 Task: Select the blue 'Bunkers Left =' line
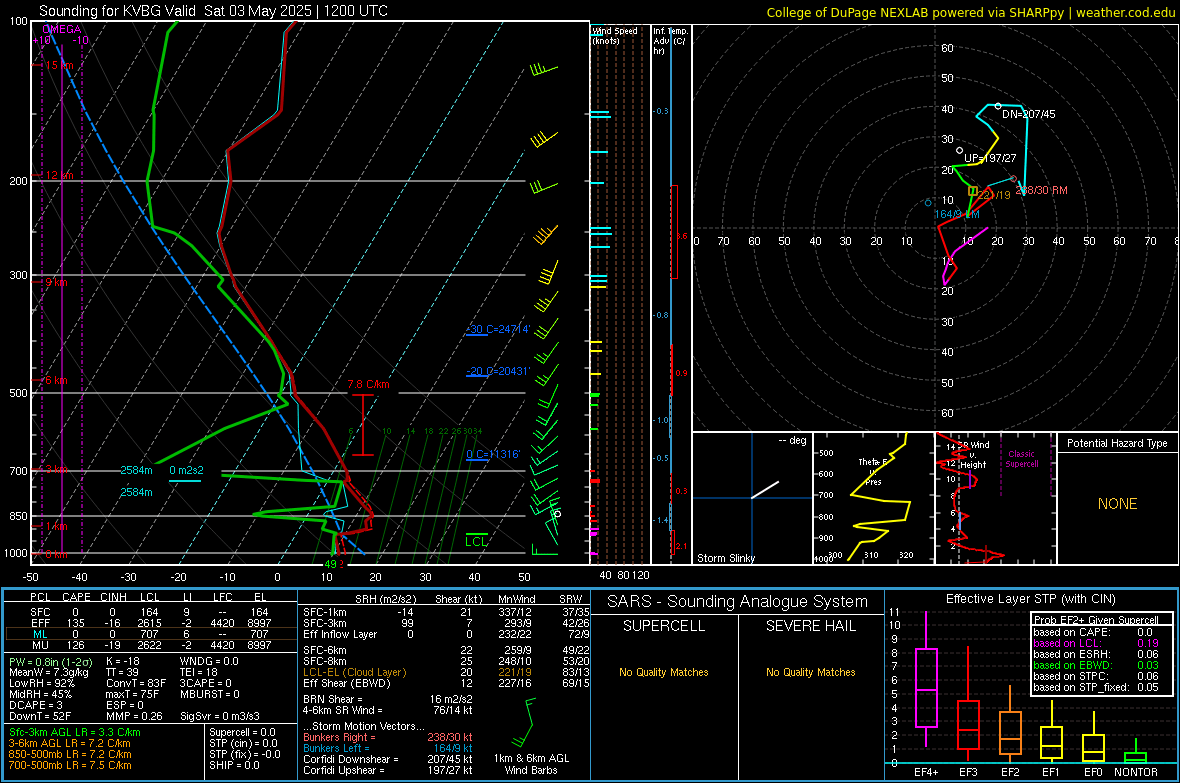tap(388, 748)
